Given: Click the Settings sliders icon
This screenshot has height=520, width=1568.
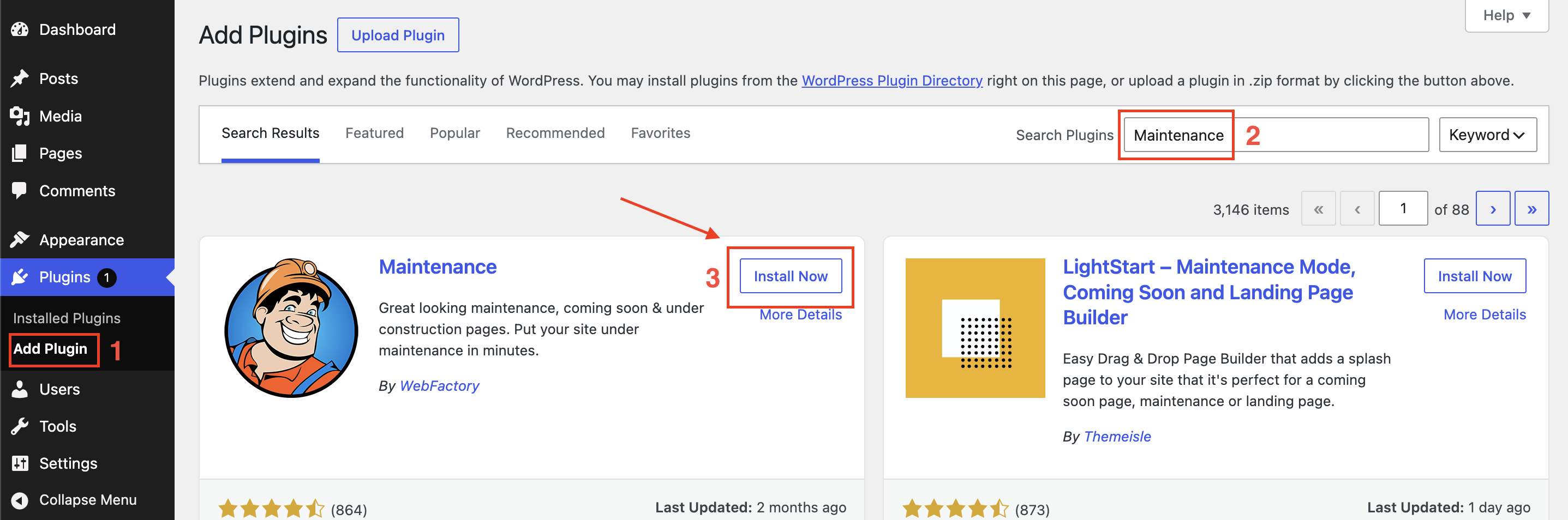Looking at the screenshot, I should pyautogui.click(x=20, y=463).
